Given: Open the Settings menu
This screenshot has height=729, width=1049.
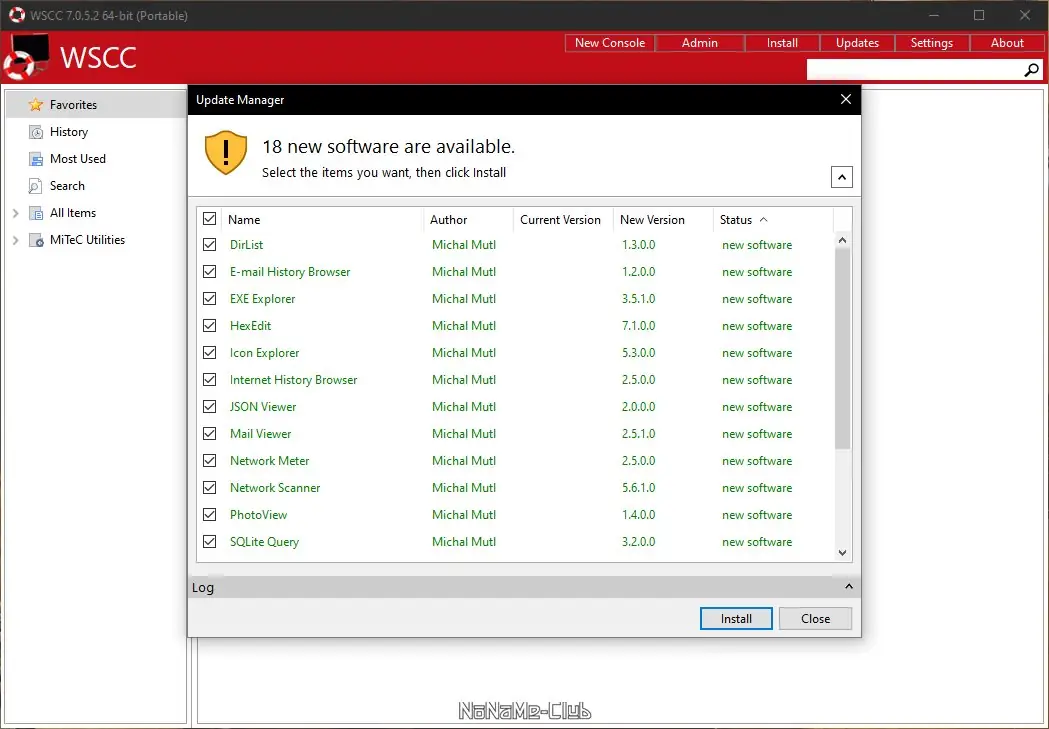Looking at the screenshot, I should click(931, 43).
